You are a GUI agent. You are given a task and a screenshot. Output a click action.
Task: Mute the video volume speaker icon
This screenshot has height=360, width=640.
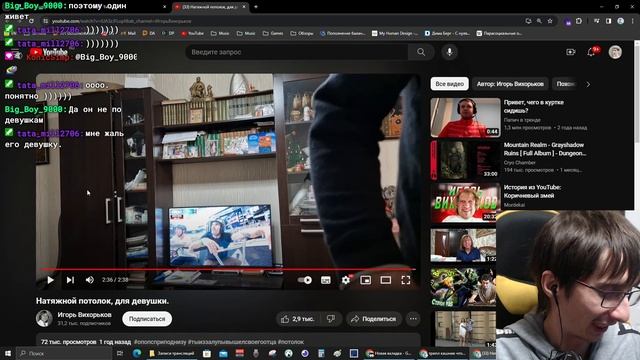(90, 280)
